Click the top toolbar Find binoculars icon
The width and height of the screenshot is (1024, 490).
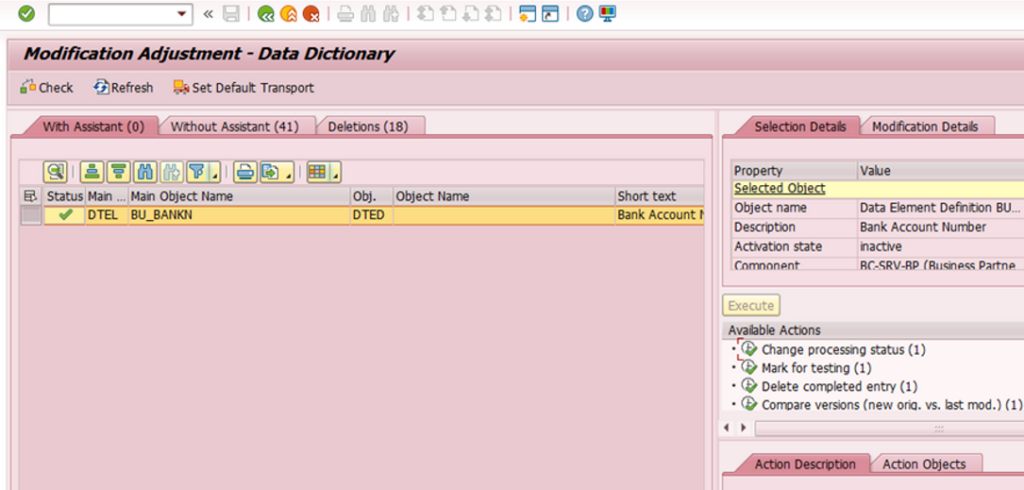tap(368, 14)
